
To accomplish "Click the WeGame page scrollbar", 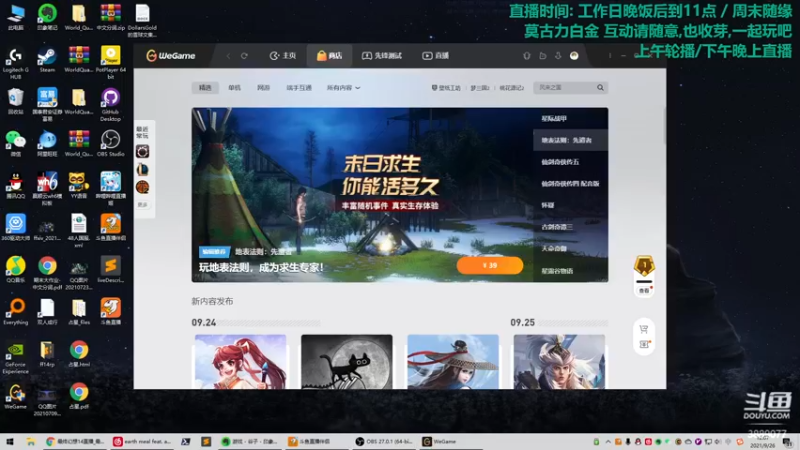I will [x=664, y=126].
